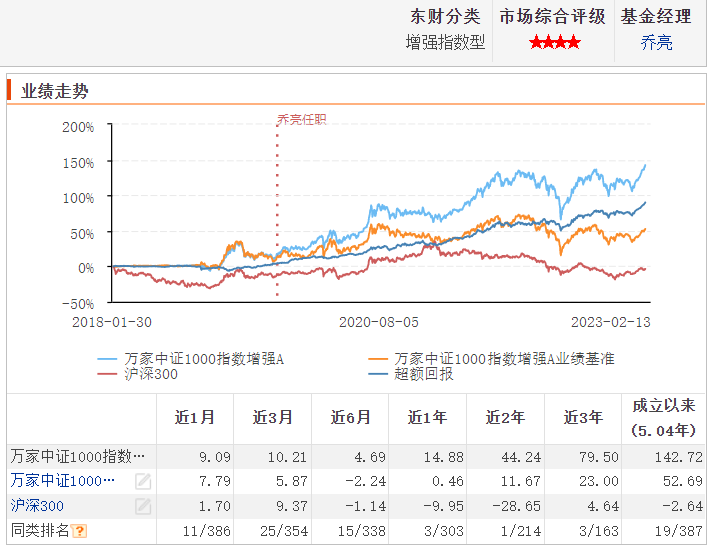Open fund manager 乔亮 profile link
This screenshot has width=715, height=550.
coord(656,42)
